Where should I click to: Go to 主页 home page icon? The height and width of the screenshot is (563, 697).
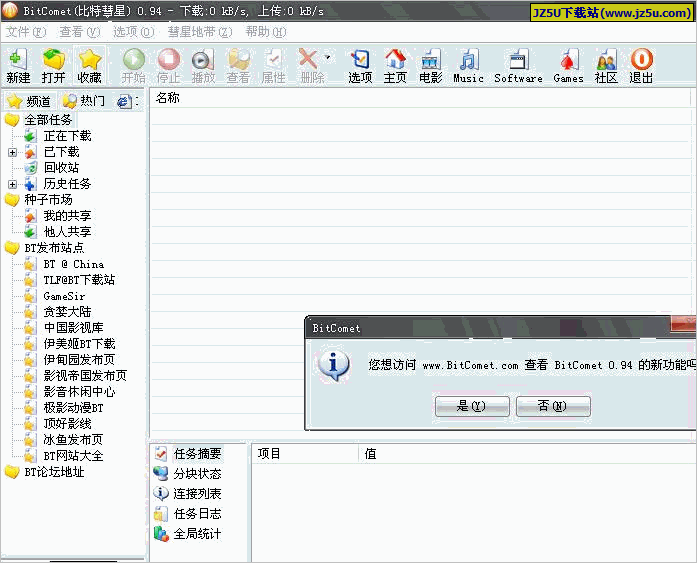(395, 66)
